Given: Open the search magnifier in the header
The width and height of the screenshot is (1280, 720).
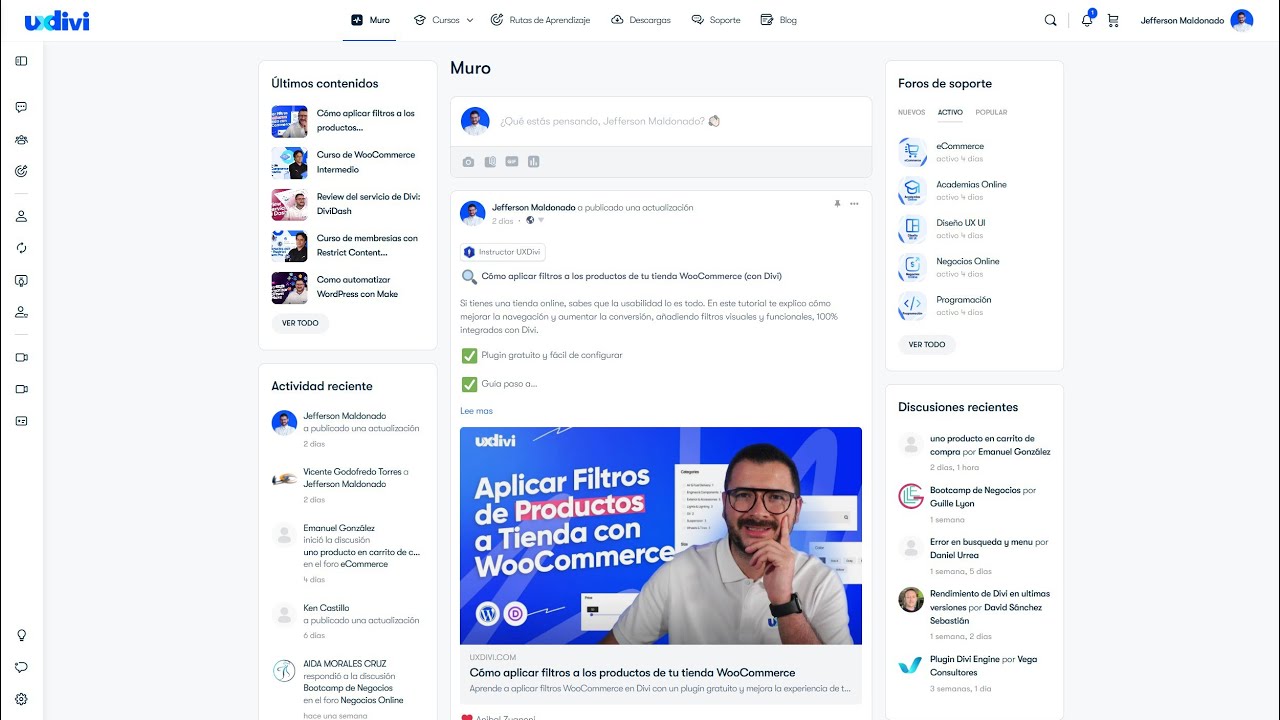Looking at the screenshot, I should [x=1050, y=20].
